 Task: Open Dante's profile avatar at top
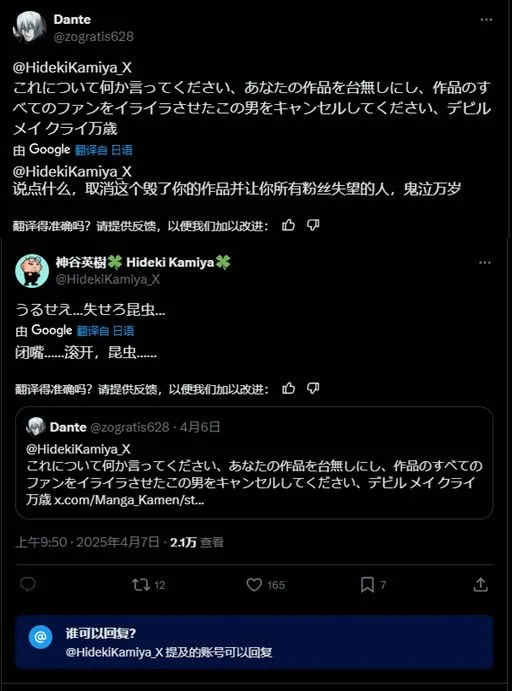[x=30, y=27]
